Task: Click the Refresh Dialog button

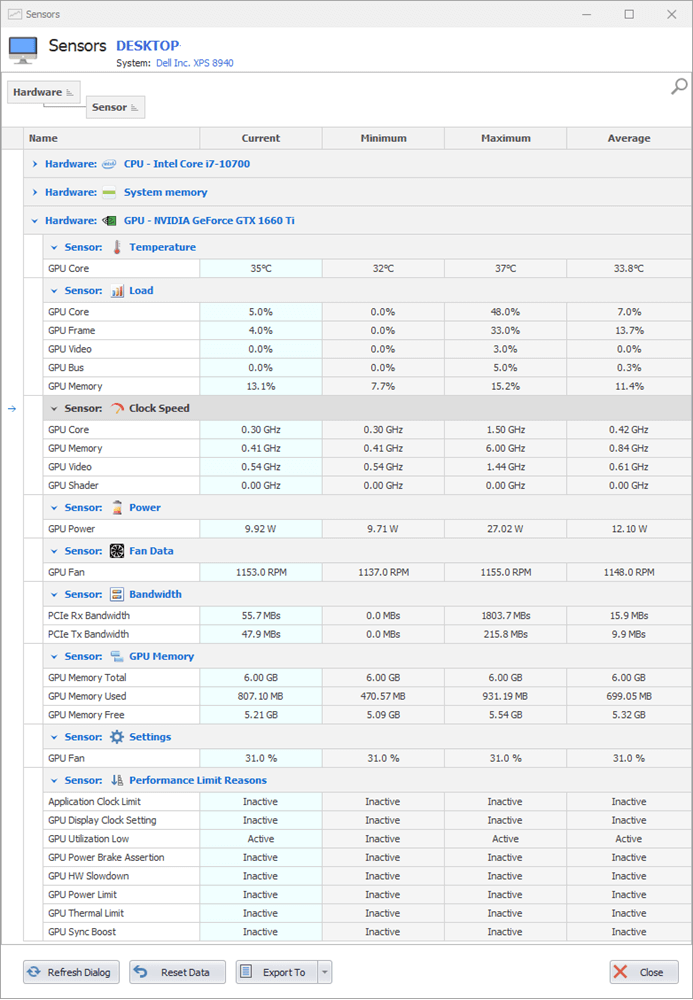Action: pos(71,972)
